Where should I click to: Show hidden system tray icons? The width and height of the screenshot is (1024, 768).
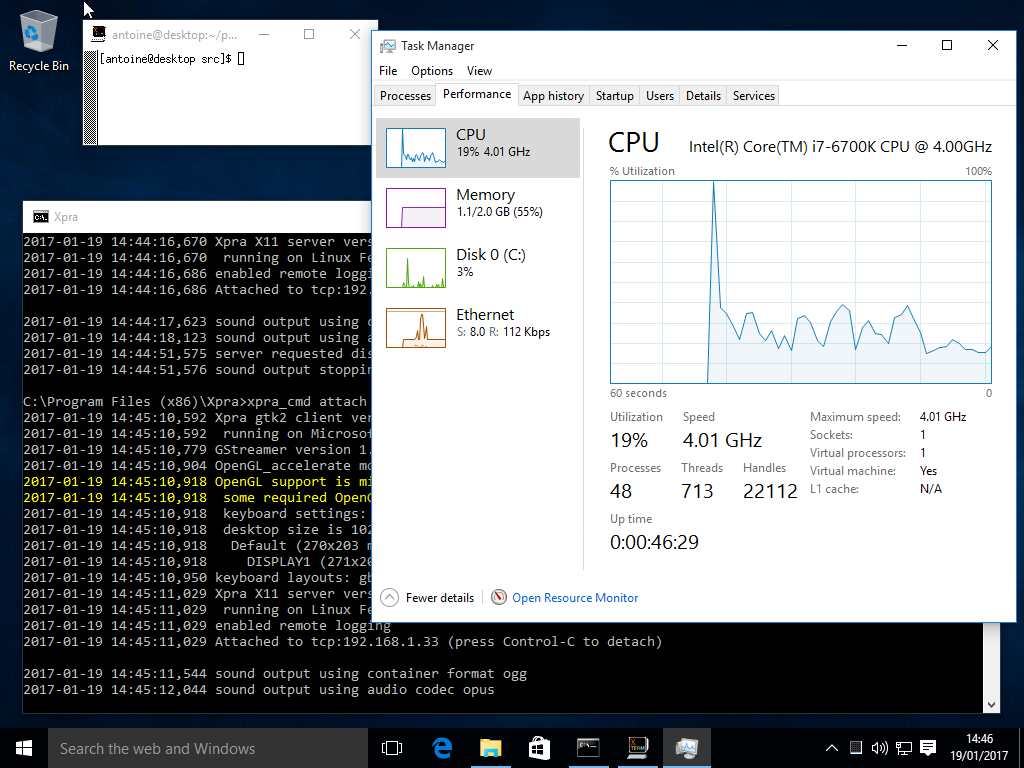[831, 748]
